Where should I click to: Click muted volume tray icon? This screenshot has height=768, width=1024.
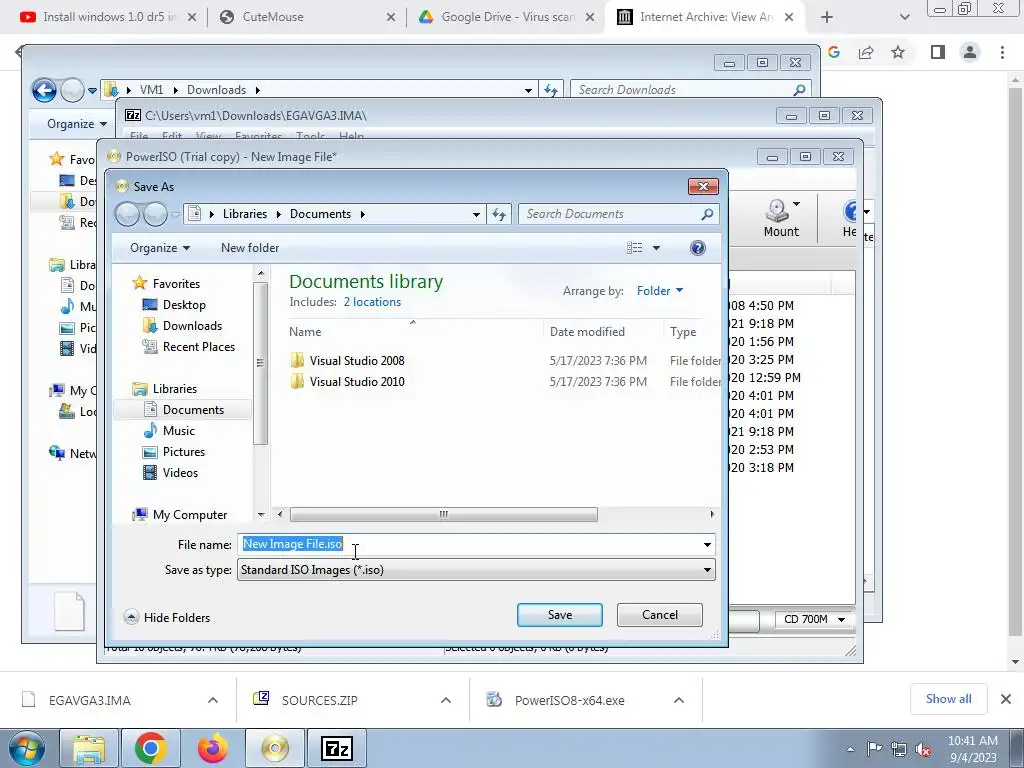pos(923,749)
